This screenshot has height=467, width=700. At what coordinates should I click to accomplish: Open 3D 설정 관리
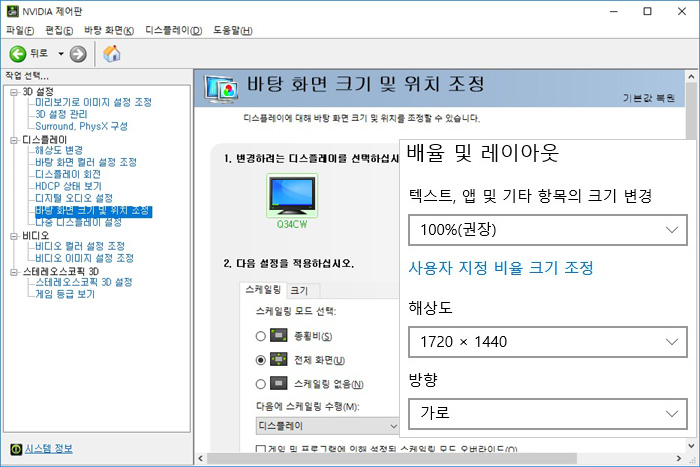click(x=61, y=114)
